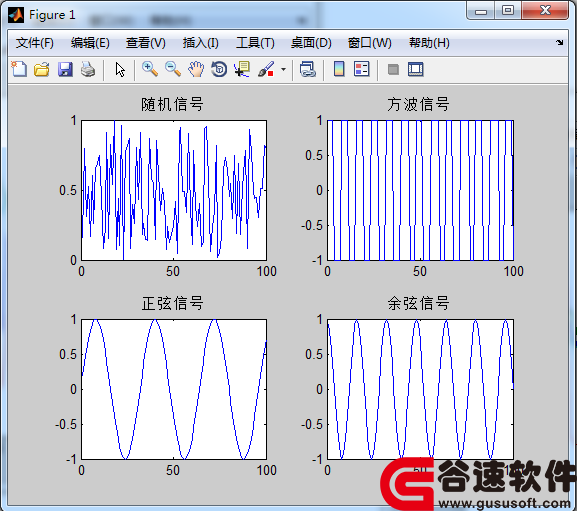Click inside the cosine signal plot axes
The width and height of the screenshot is (577, 511).
coord(420,389)
